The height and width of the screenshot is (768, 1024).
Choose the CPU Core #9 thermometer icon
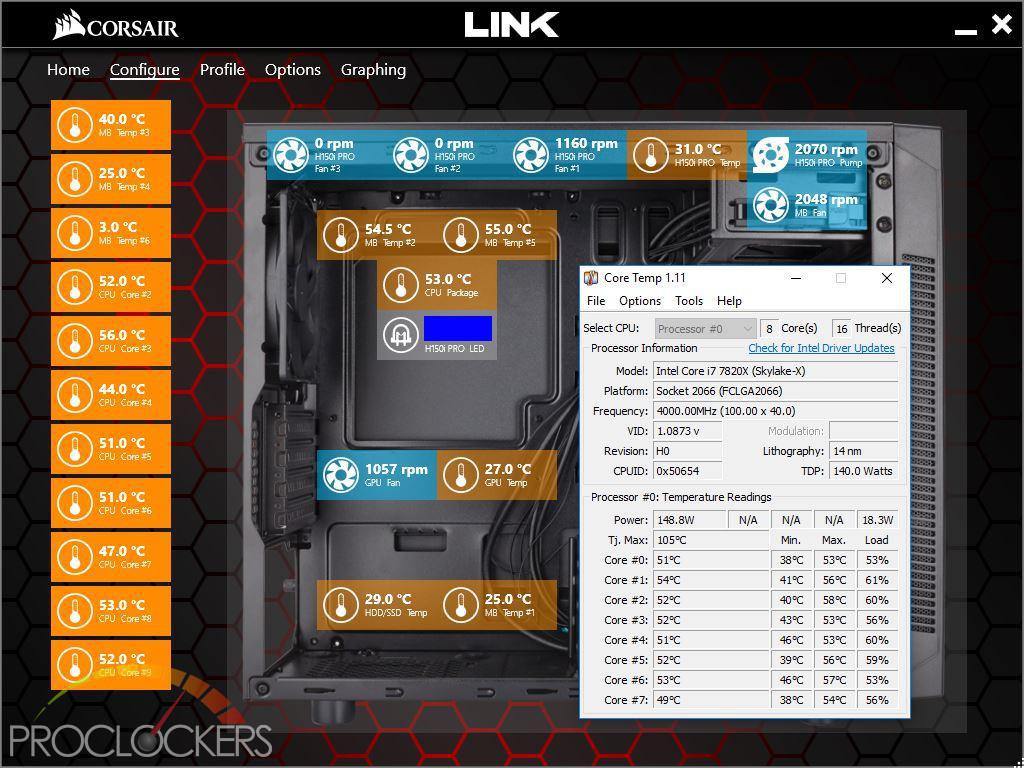pyautogui.click(x=74, y=665)
